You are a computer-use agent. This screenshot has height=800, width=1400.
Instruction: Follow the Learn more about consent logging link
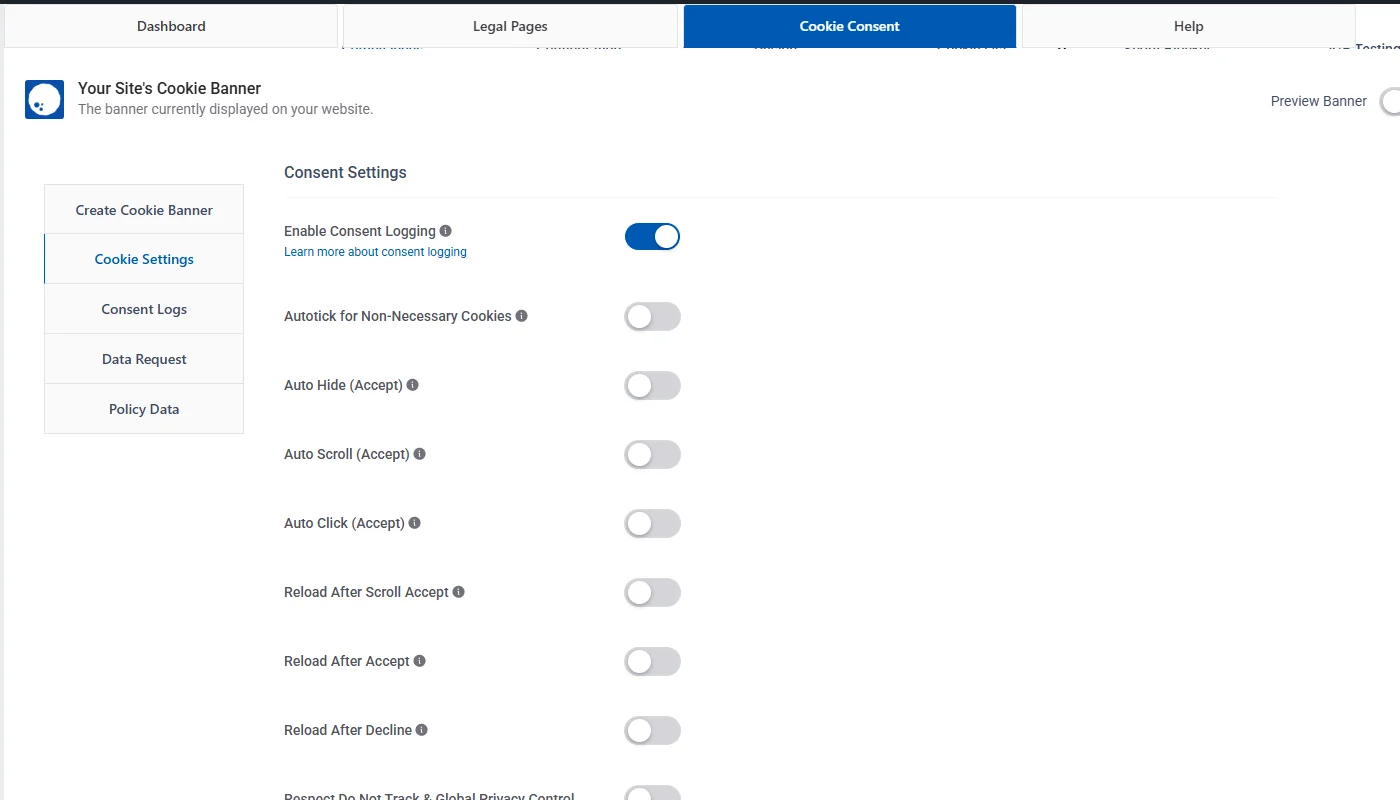coord(374,251)
